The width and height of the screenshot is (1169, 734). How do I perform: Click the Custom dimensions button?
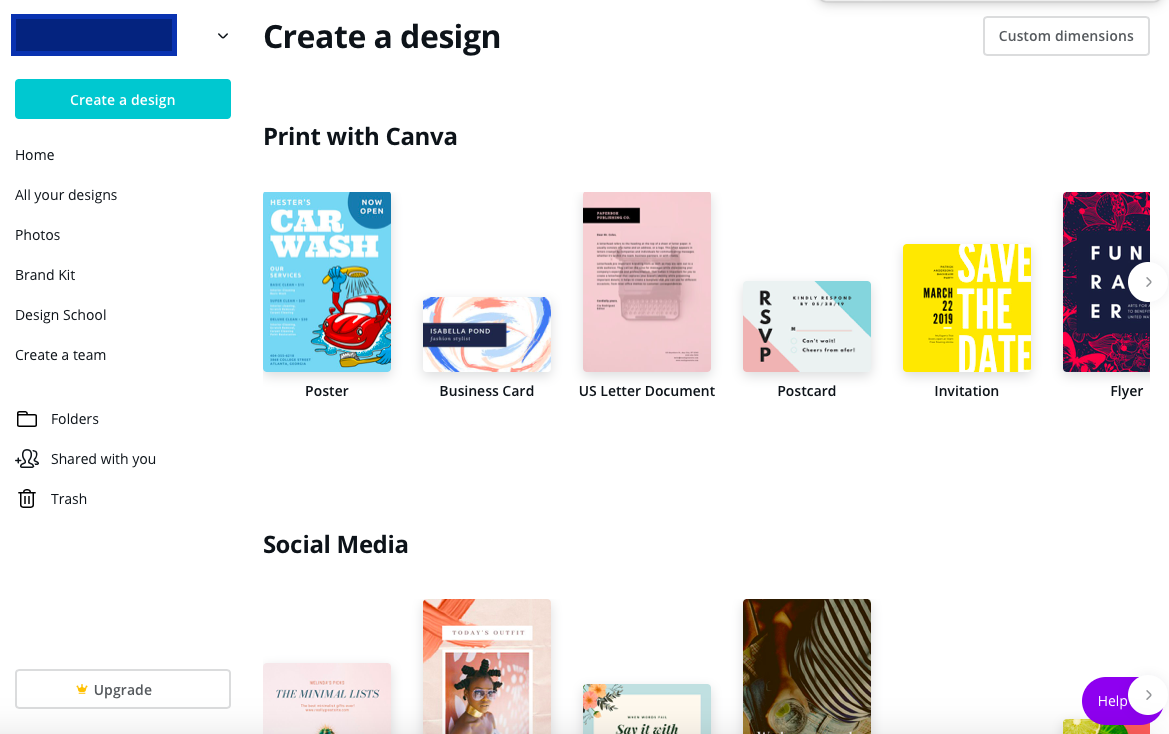1066,36
